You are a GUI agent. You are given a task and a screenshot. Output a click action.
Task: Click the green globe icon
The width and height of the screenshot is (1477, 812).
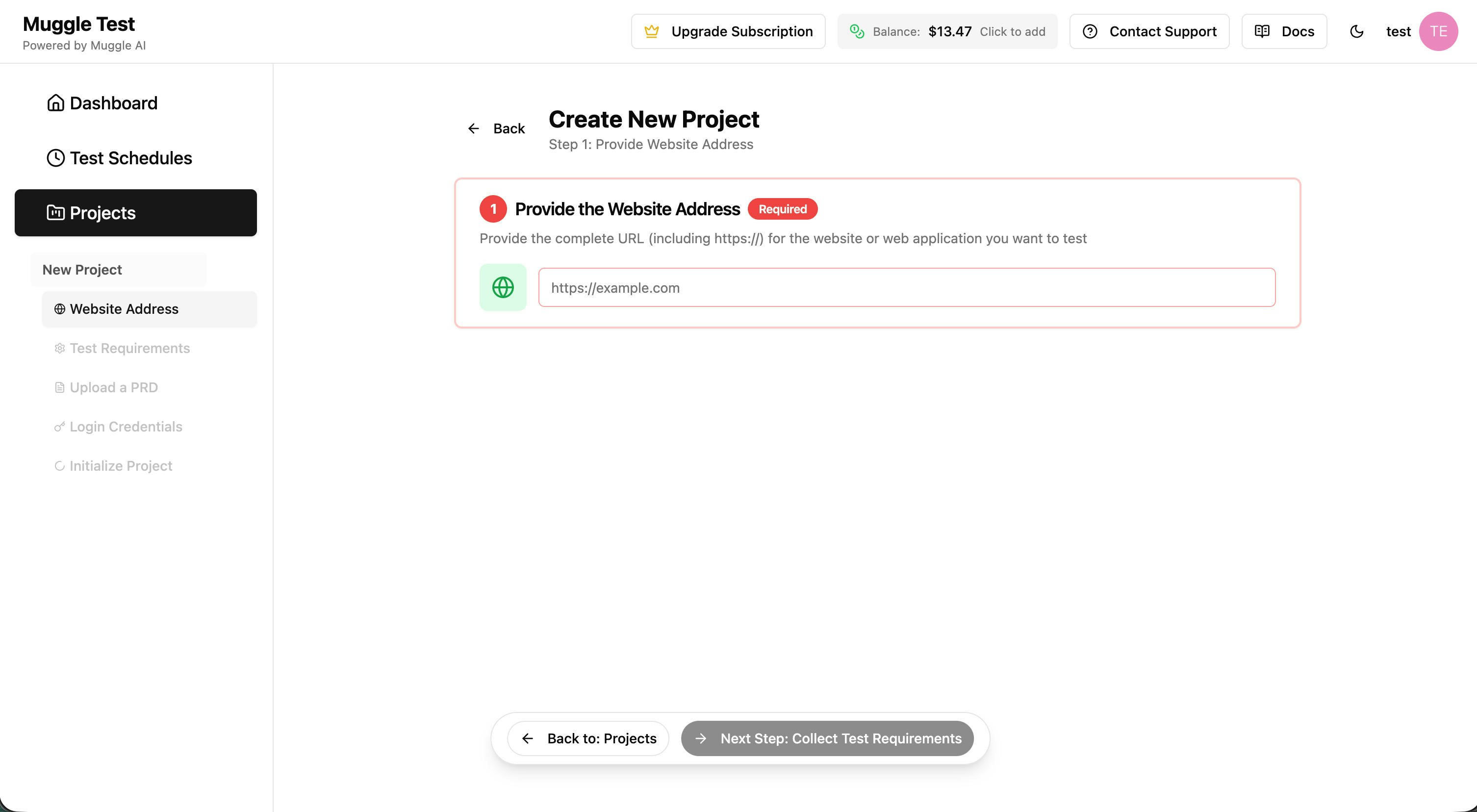503,287
